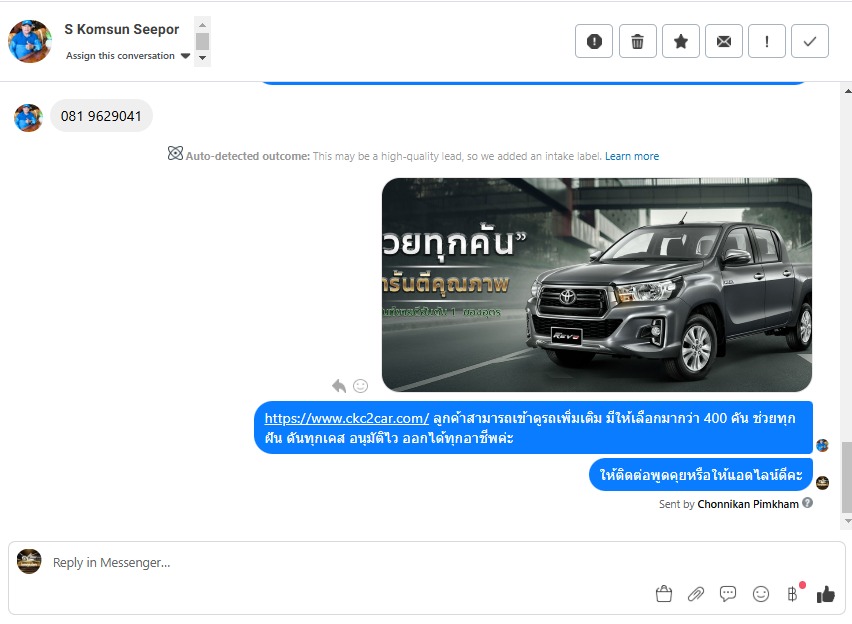Click scrollbar down arrow in conversation pane
852x624 pixels.
point(847,521)
